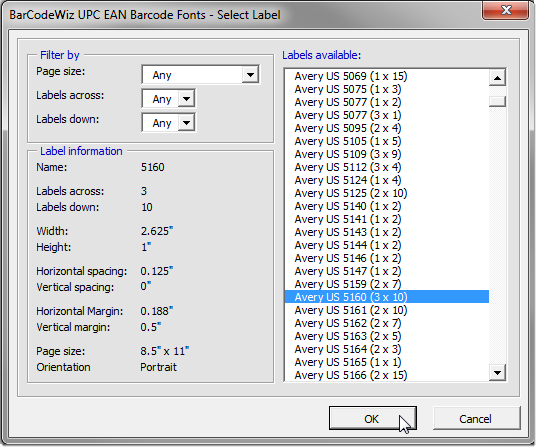Close the Select Label dialog
The height and width of the screenshot is (448, 538).
pos(506,10)
